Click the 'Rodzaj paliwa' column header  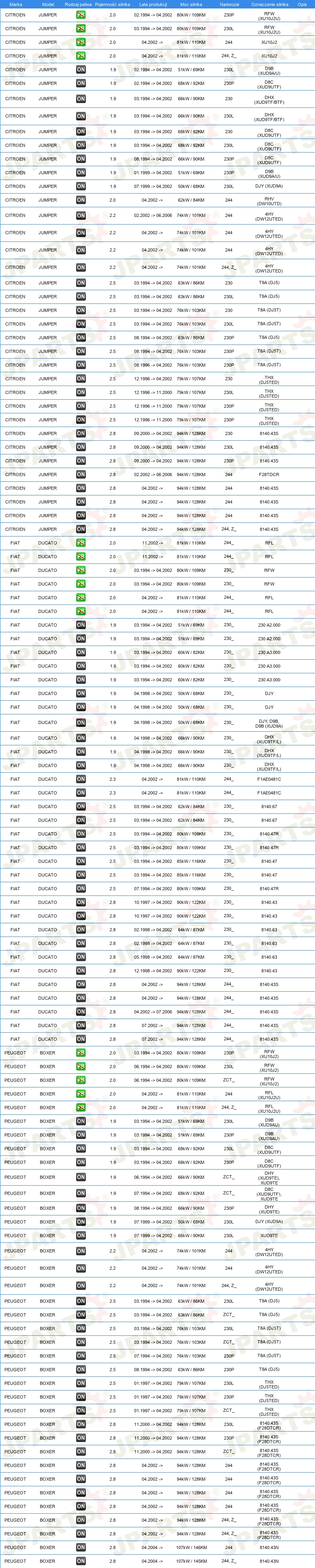pos(78,4)
